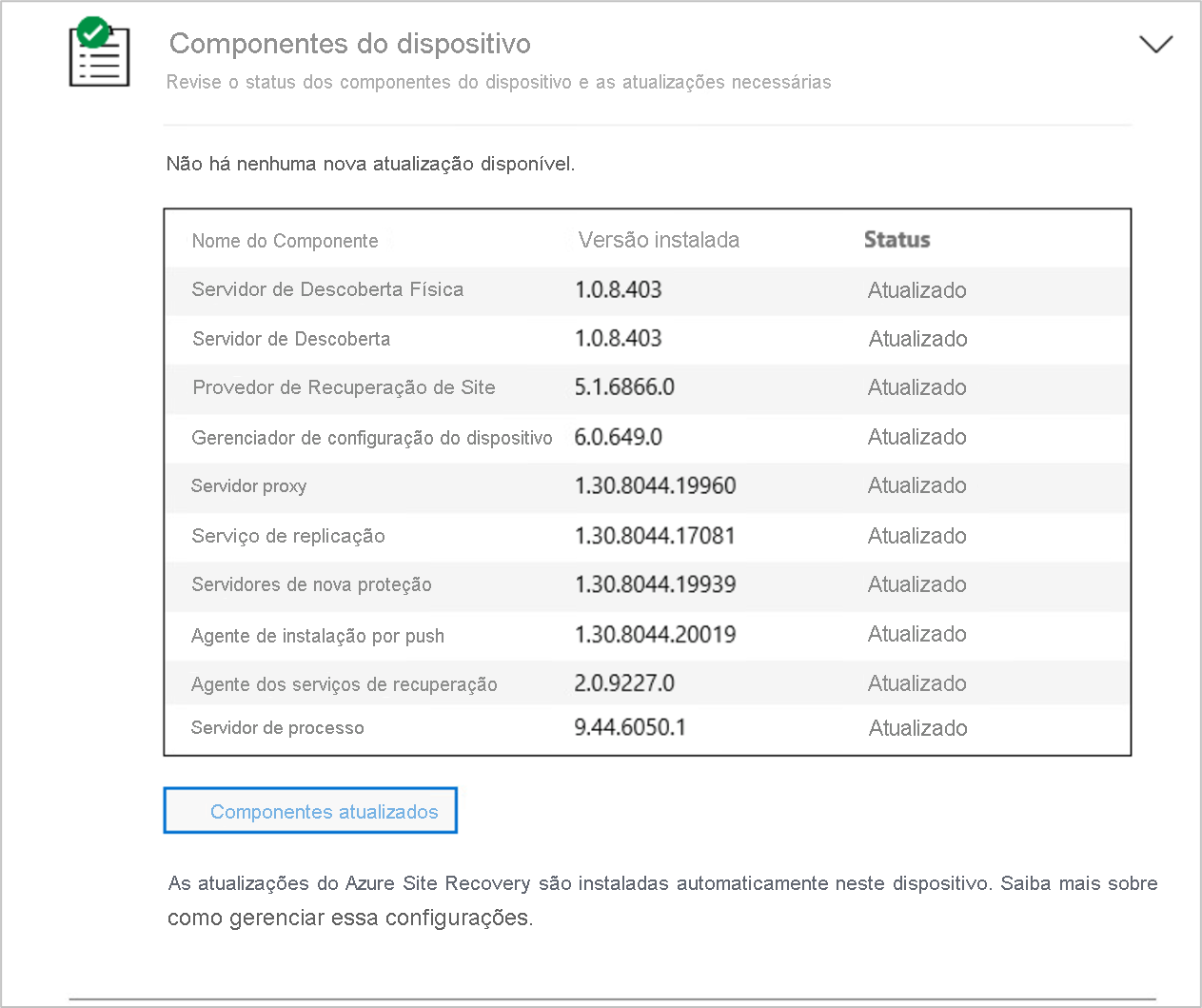Viewport: 1202px width, 1008px height.
Task: Select the Servidores de nova proteção entry
Action: [x=312, y=584]
